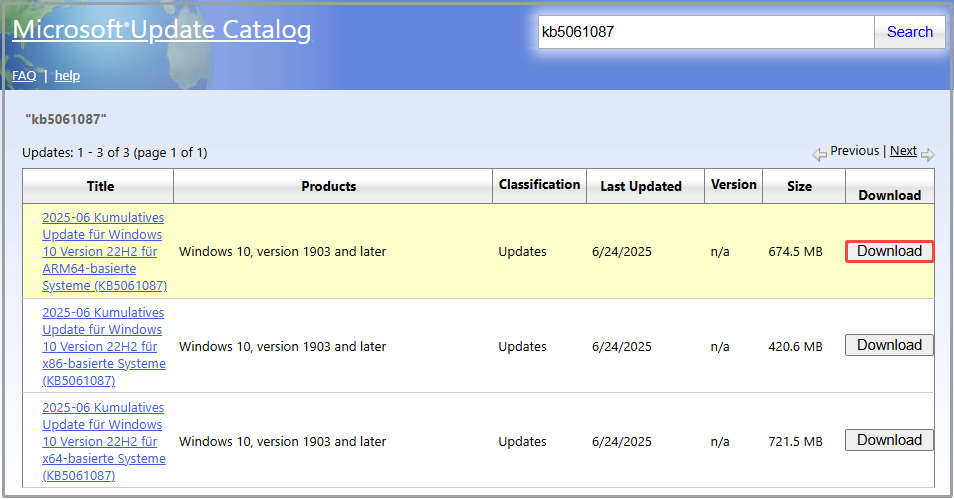954x499 pixels.
Task: Download the x64 721.5 MB update
Action: 890,440
